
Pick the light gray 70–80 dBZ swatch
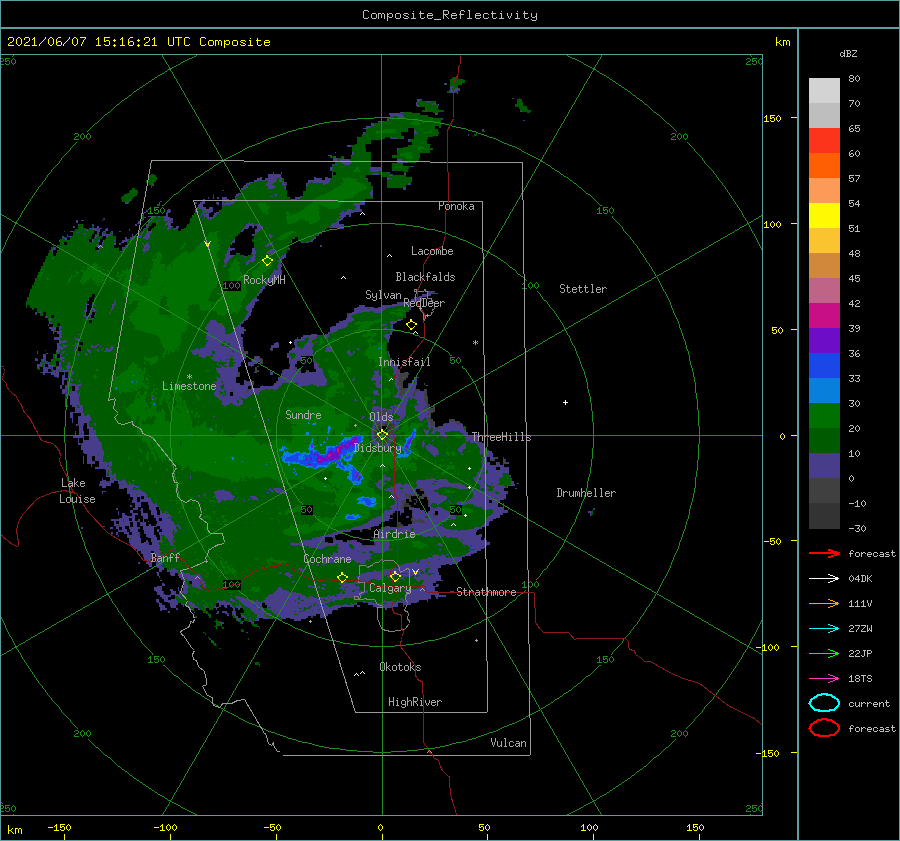click(x=824, y=91)
